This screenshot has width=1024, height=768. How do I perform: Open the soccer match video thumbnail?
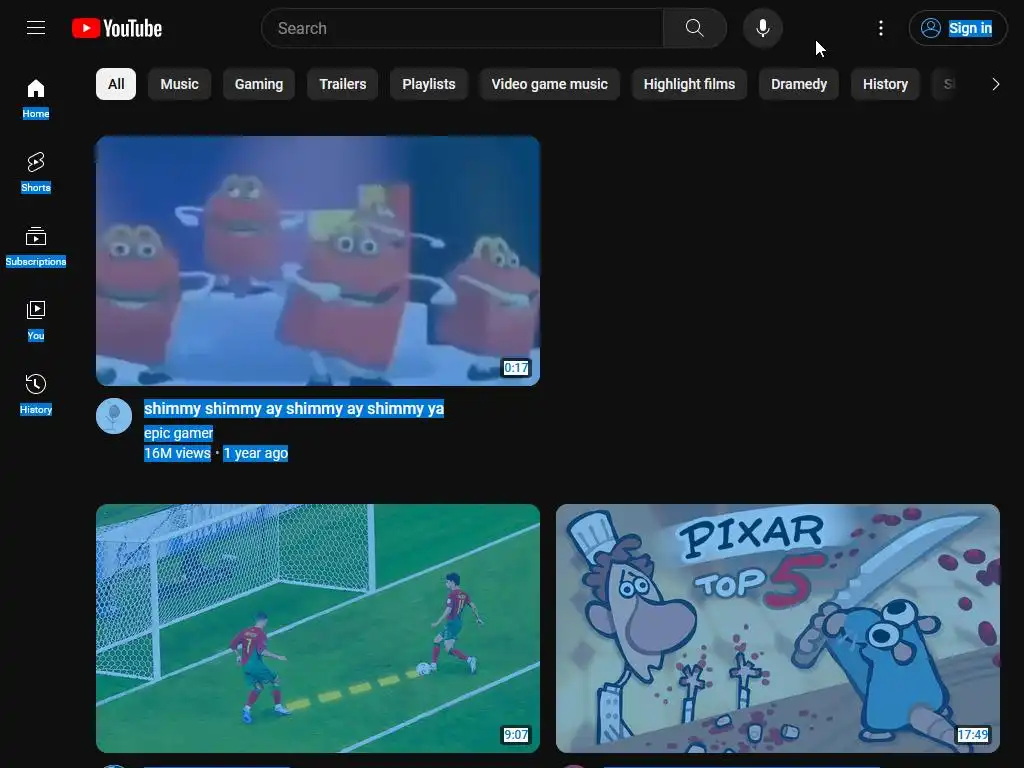point(318,628)
